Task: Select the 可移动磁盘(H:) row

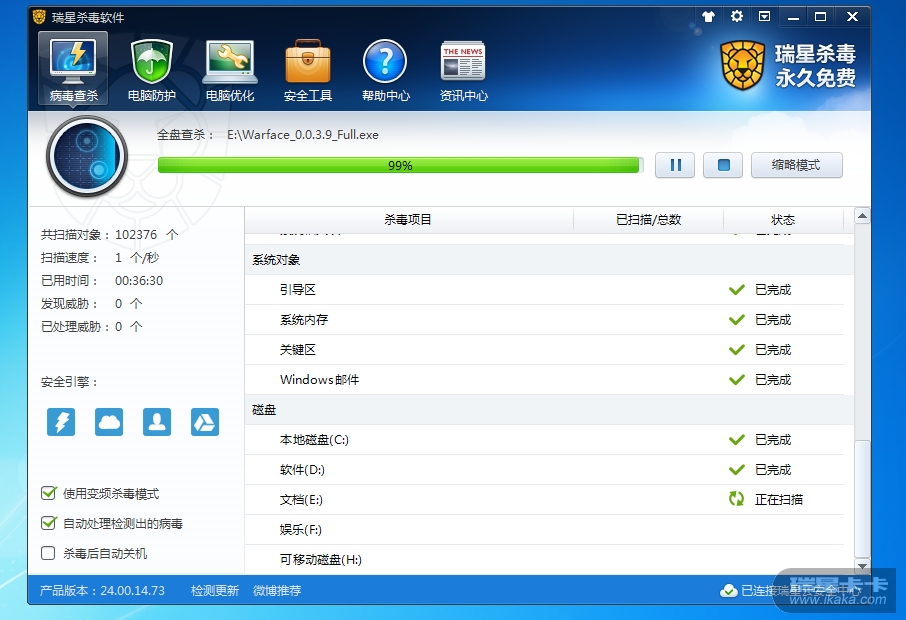Action: point(544,559)
